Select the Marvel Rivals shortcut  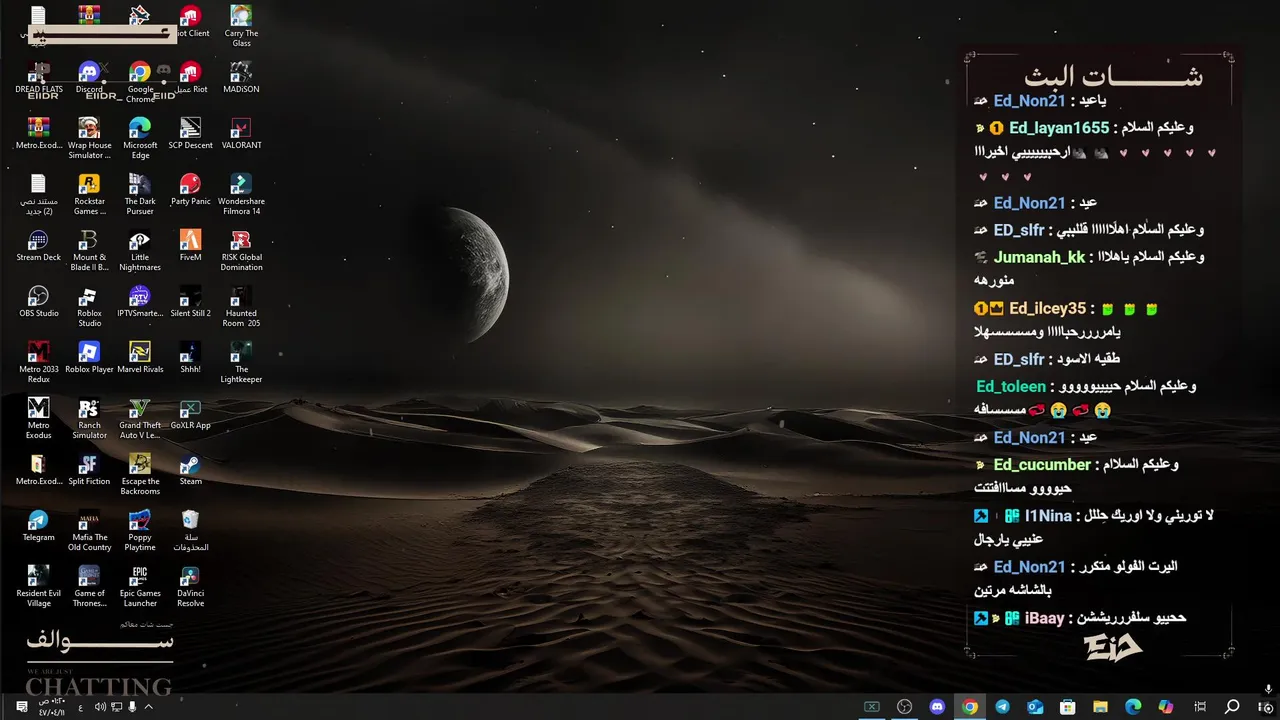140,358
